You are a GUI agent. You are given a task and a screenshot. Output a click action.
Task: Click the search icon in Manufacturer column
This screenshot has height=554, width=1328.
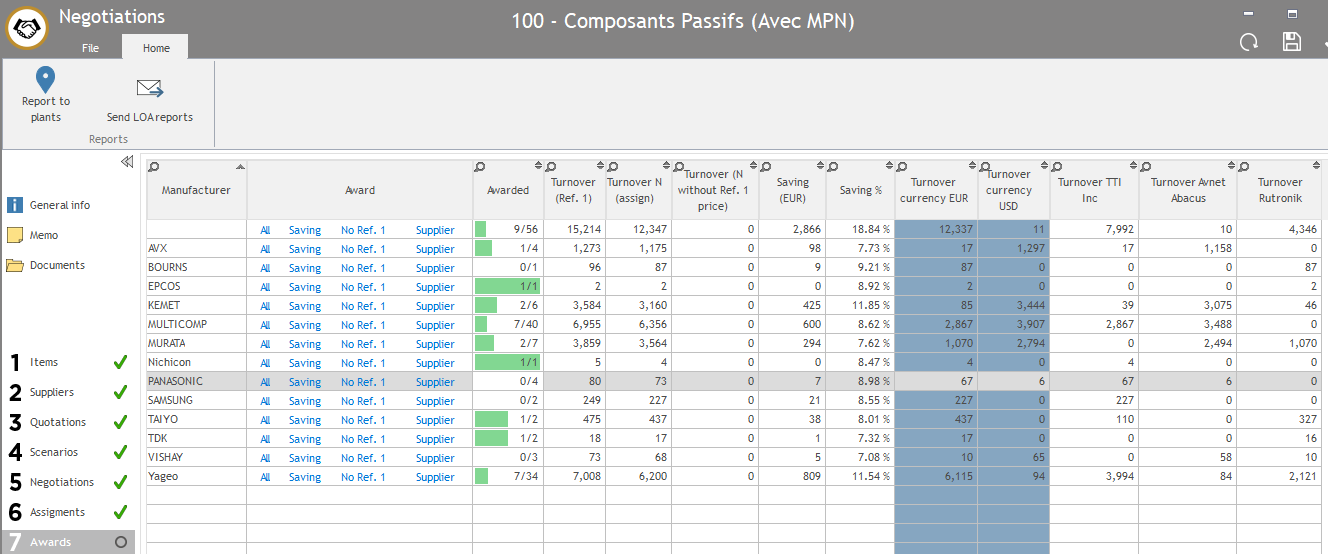[153, 167]
